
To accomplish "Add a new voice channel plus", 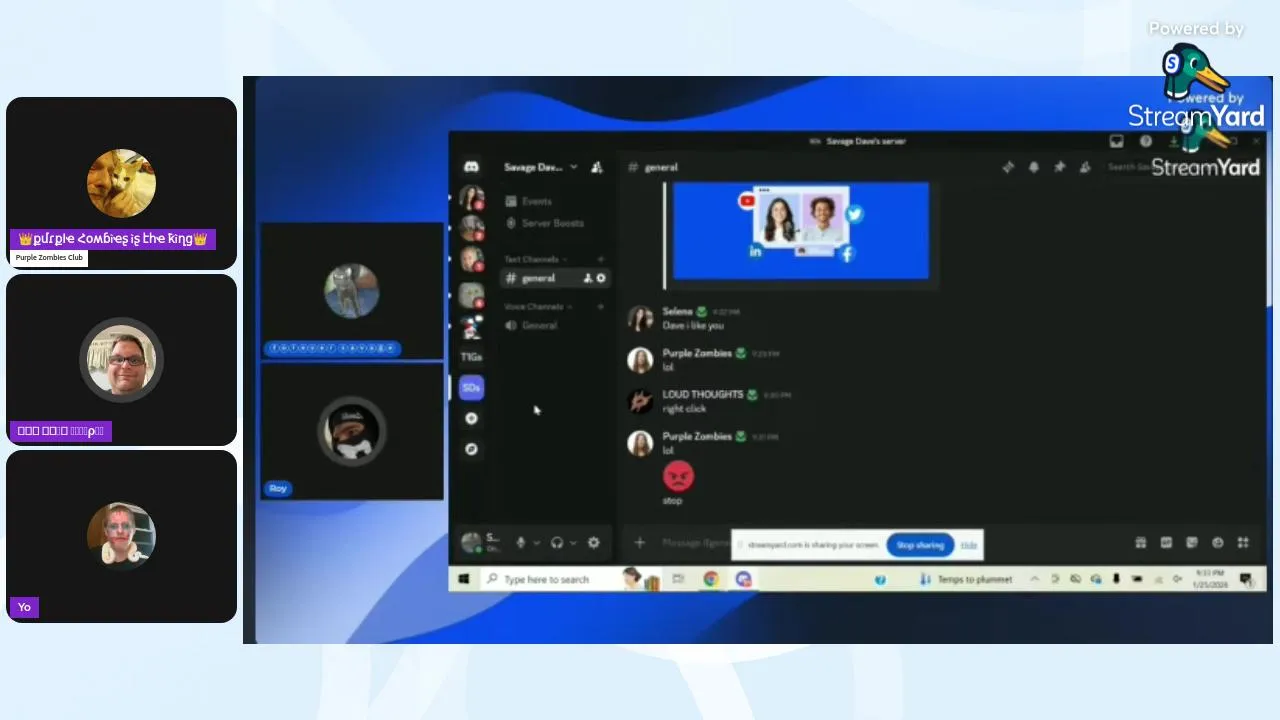I will 601,306.
